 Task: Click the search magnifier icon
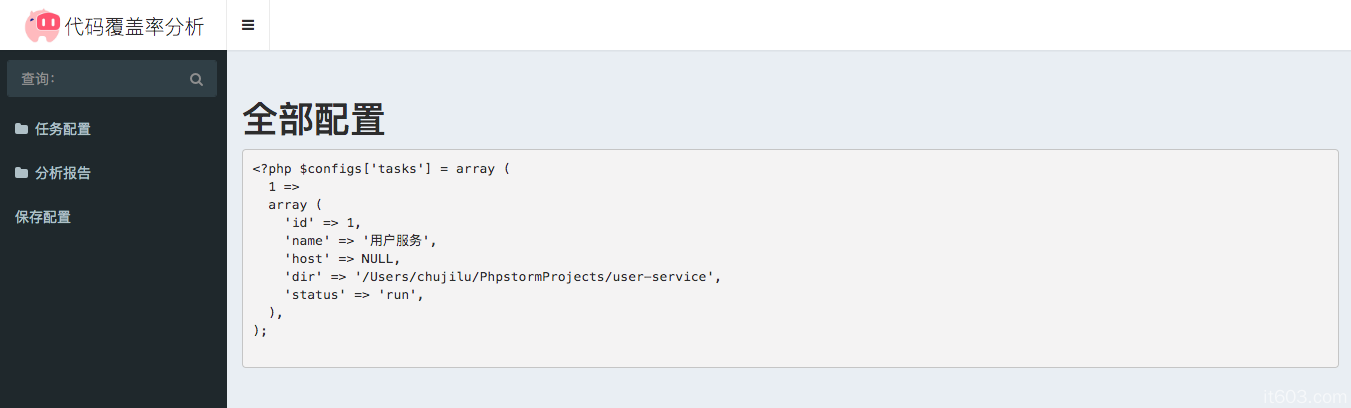click(196, 79)
